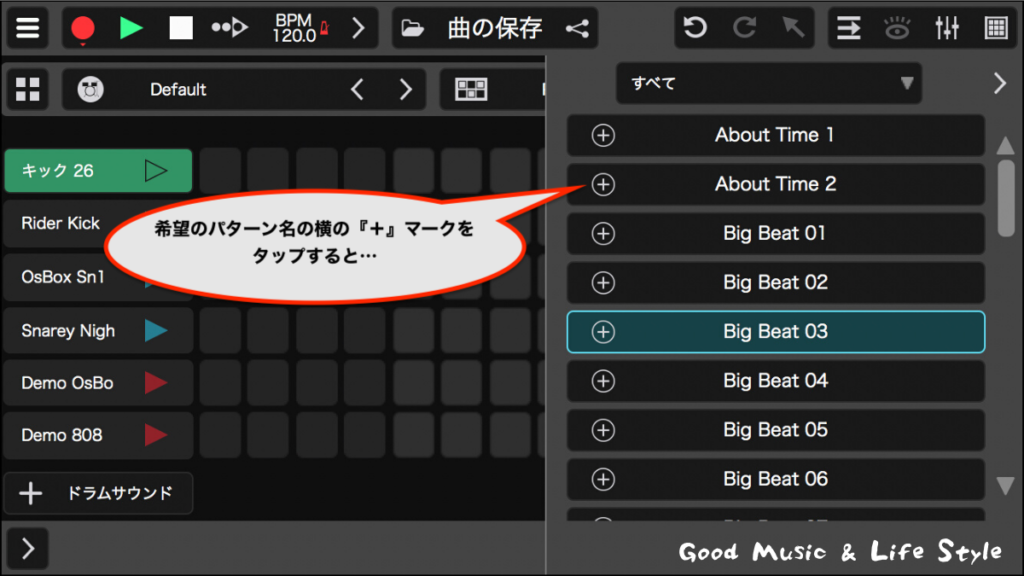Viewport: 1024px width, 576px height.
Task: Click the drum kit icon beside Default
Action: (90, 89)
